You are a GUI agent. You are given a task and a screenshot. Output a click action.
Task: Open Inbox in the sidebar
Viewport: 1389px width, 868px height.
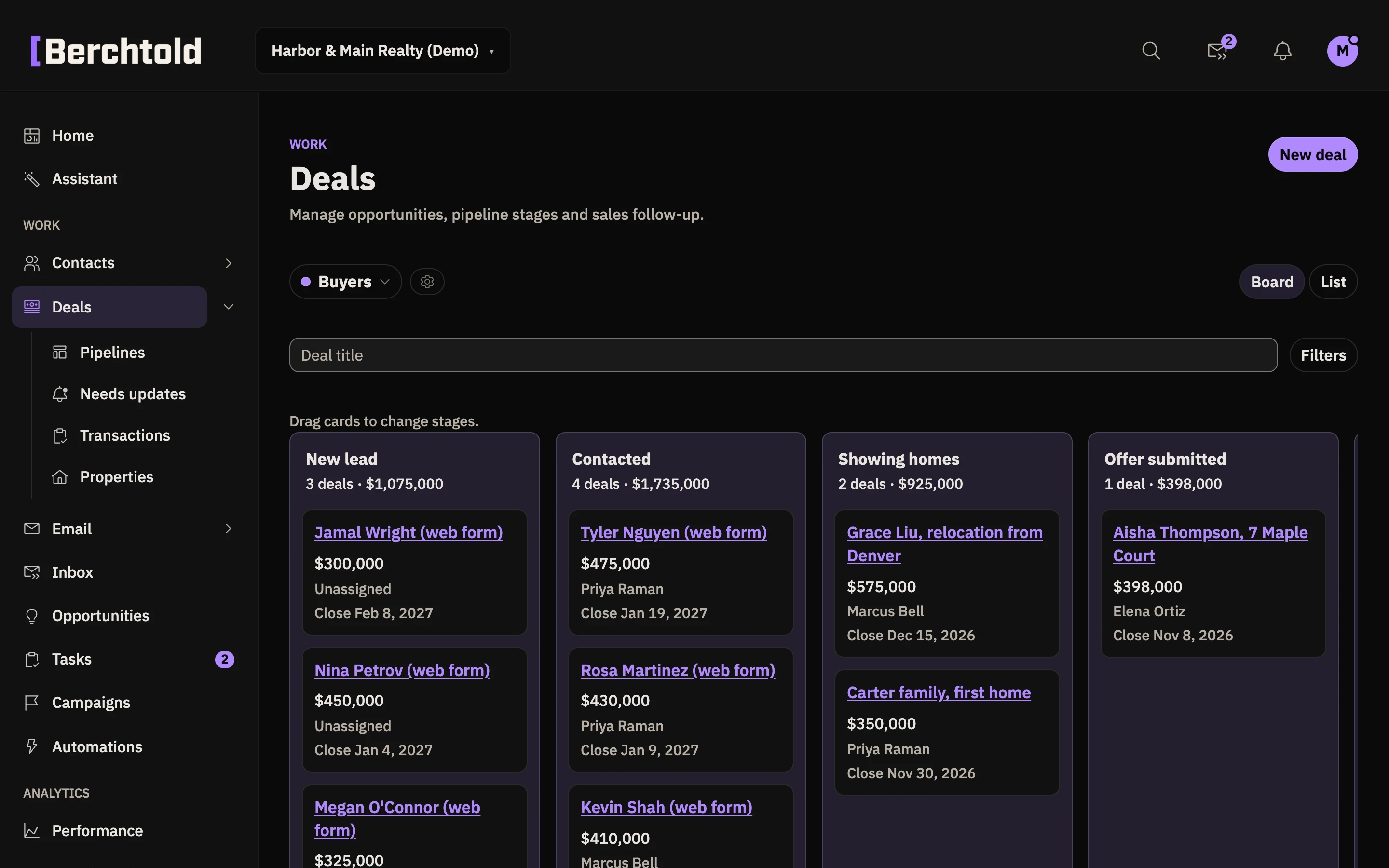[x=72, y=572]
